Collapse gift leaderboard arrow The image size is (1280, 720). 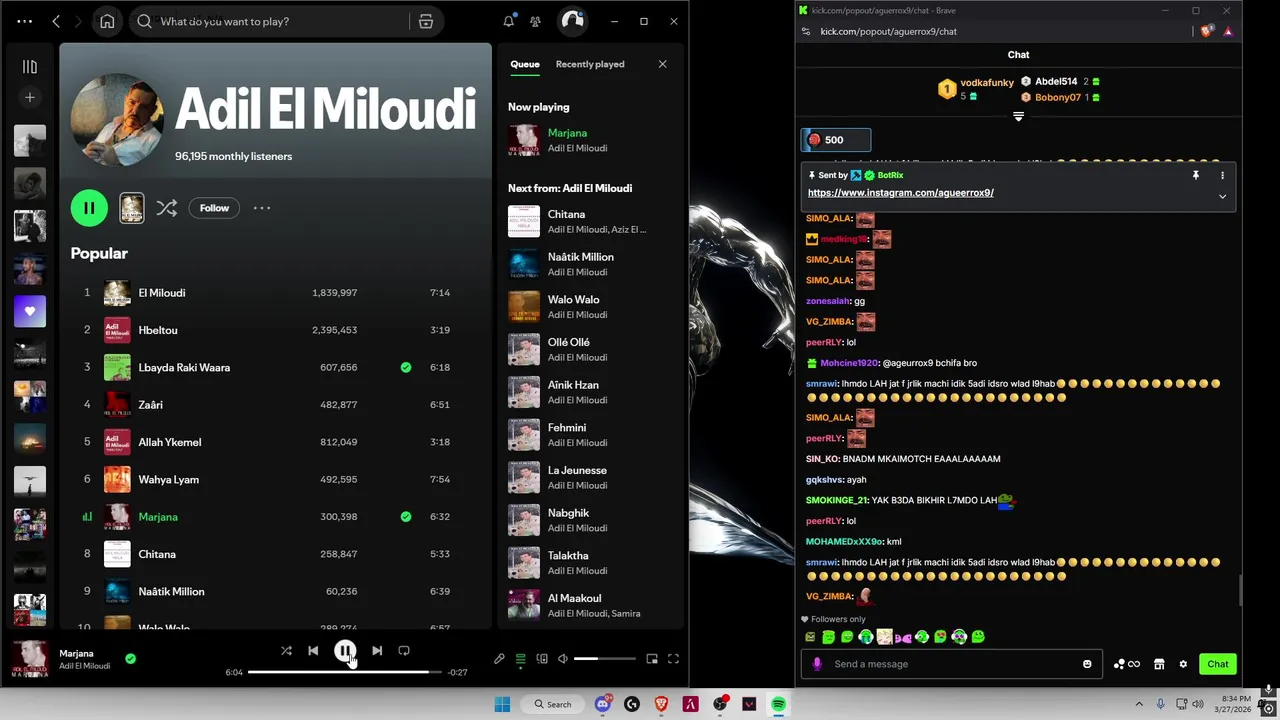1018,117
